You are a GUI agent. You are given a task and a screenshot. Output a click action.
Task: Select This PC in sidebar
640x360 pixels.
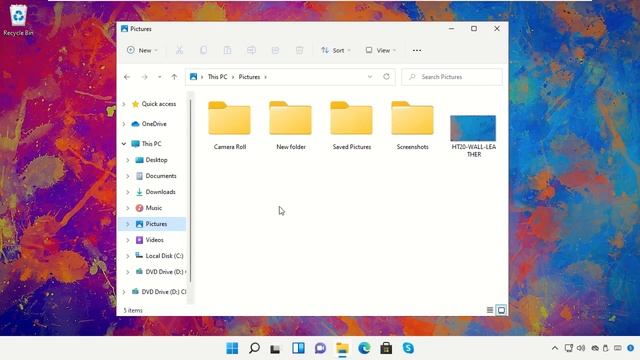point(151,144)
